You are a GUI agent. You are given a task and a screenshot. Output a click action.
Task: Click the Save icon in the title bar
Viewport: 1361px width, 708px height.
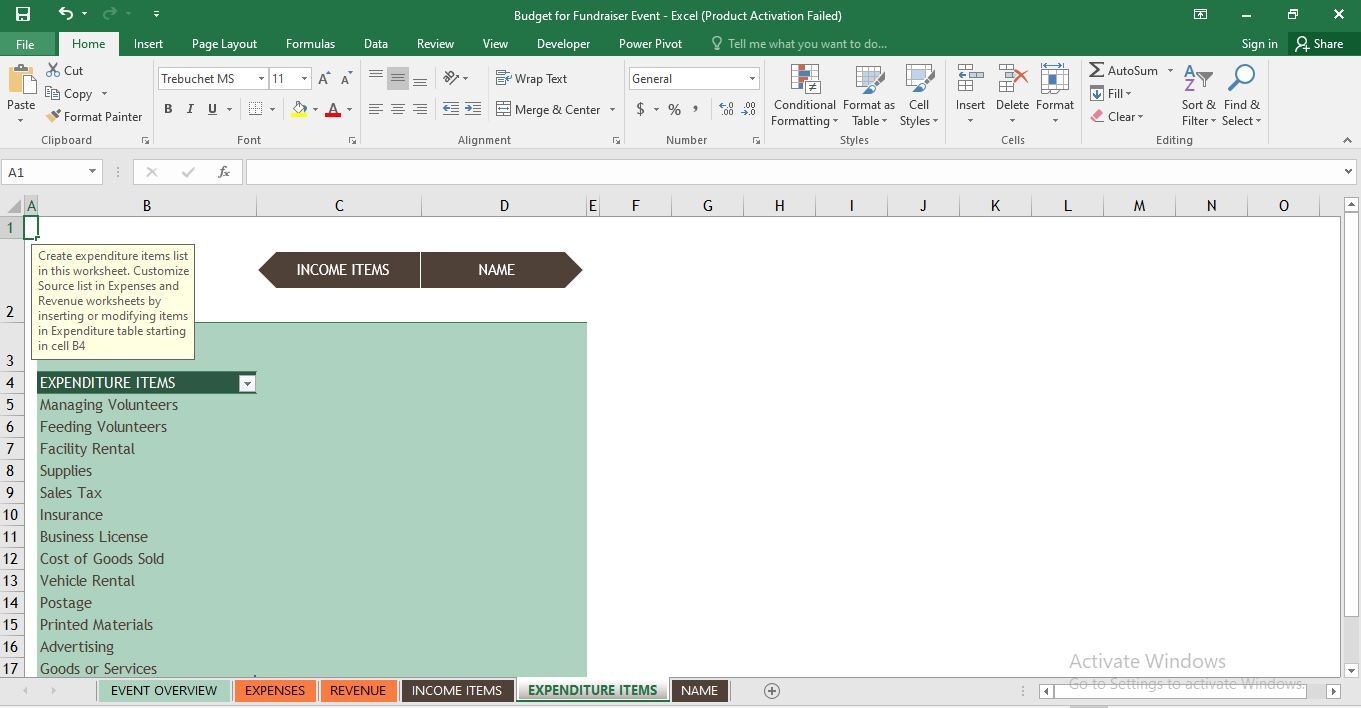point(22,14)
